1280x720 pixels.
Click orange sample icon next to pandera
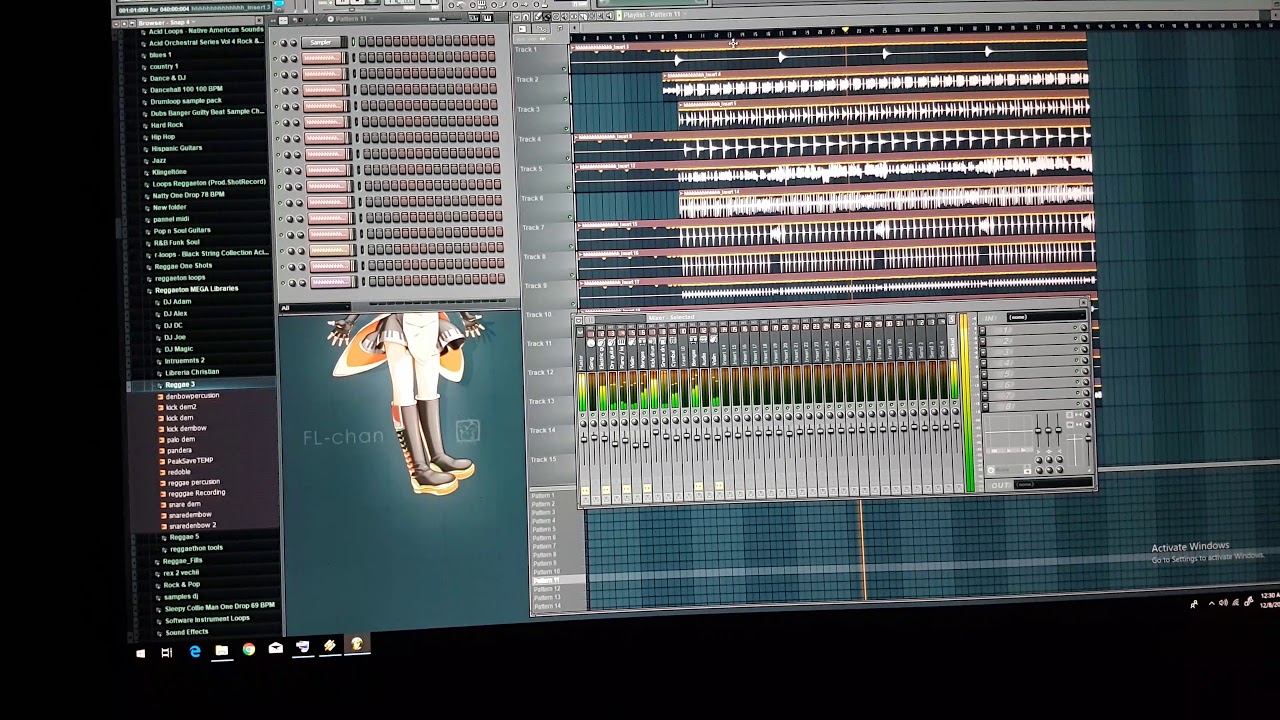pyautogui.click(x=160, y=450)
